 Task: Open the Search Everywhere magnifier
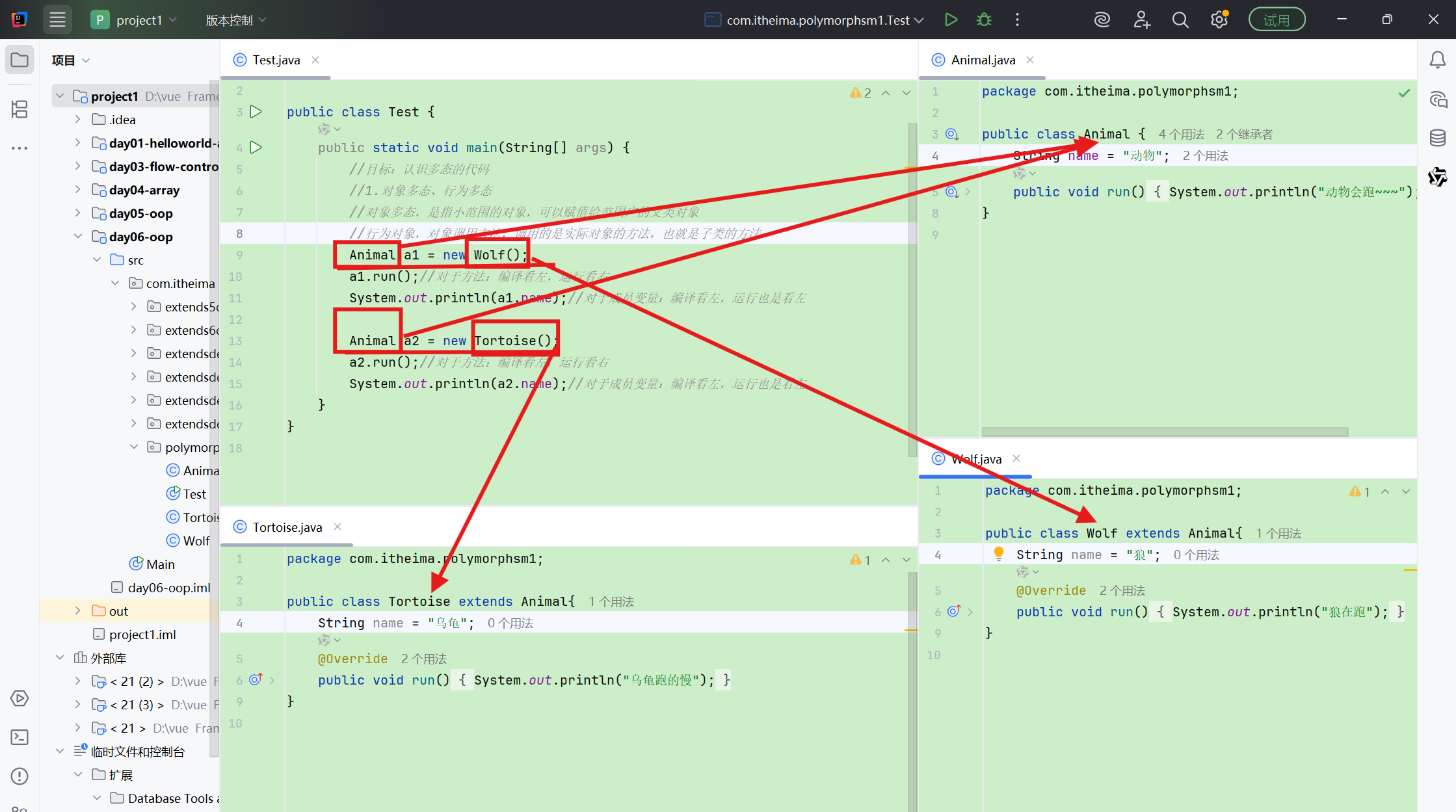(1180, 20)
